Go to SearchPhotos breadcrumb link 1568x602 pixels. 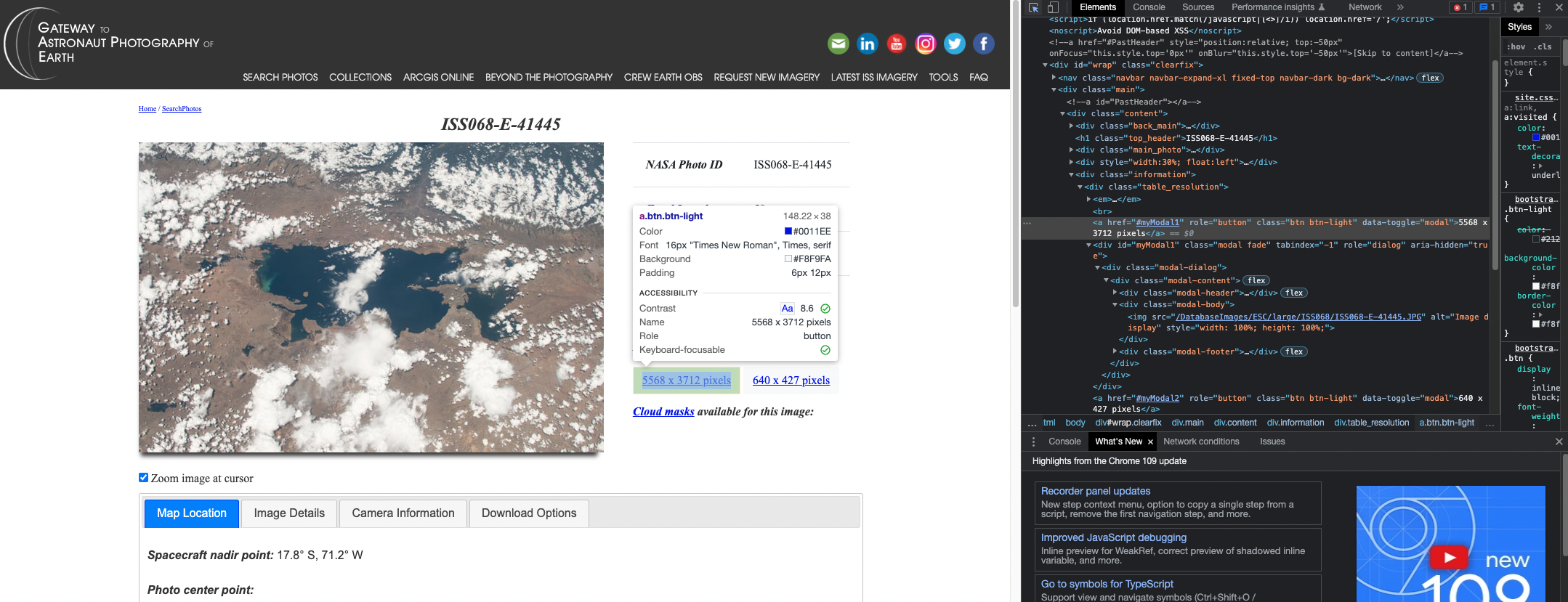182,109
